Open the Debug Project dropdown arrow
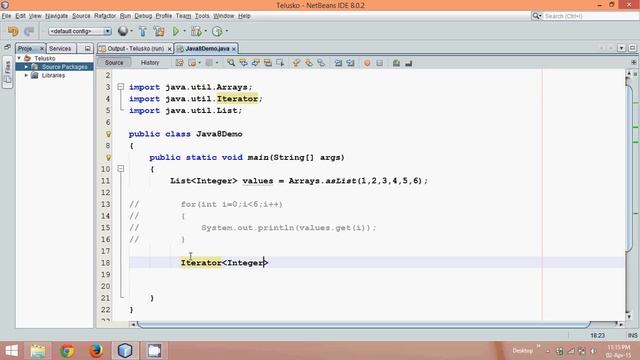This screenshot has height=360, width=640. [206, 31]
